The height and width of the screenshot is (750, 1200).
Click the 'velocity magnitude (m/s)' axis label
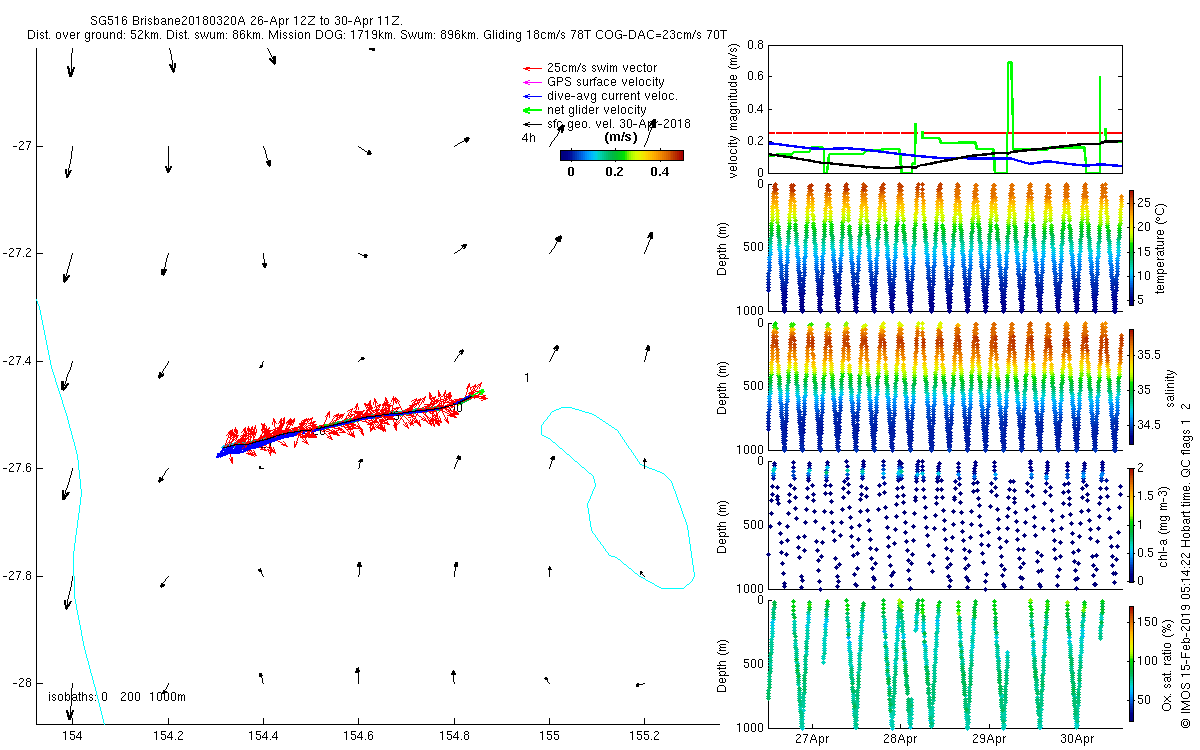click(735, 111)
